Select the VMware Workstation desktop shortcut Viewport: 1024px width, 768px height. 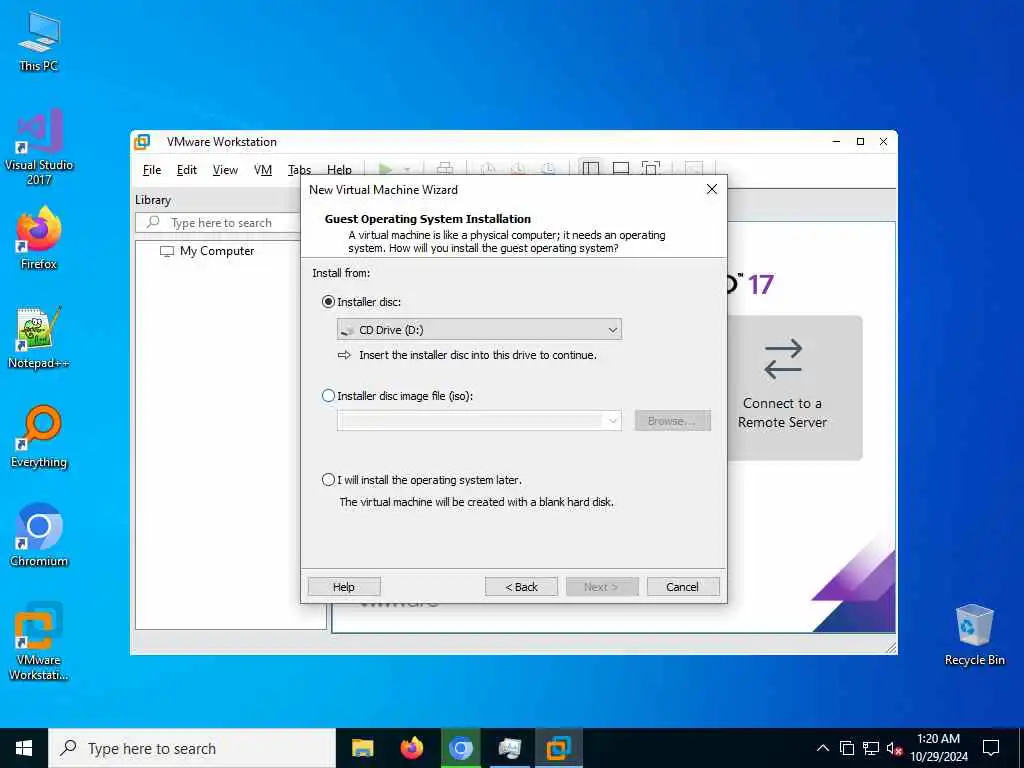(x=39, y=642)
